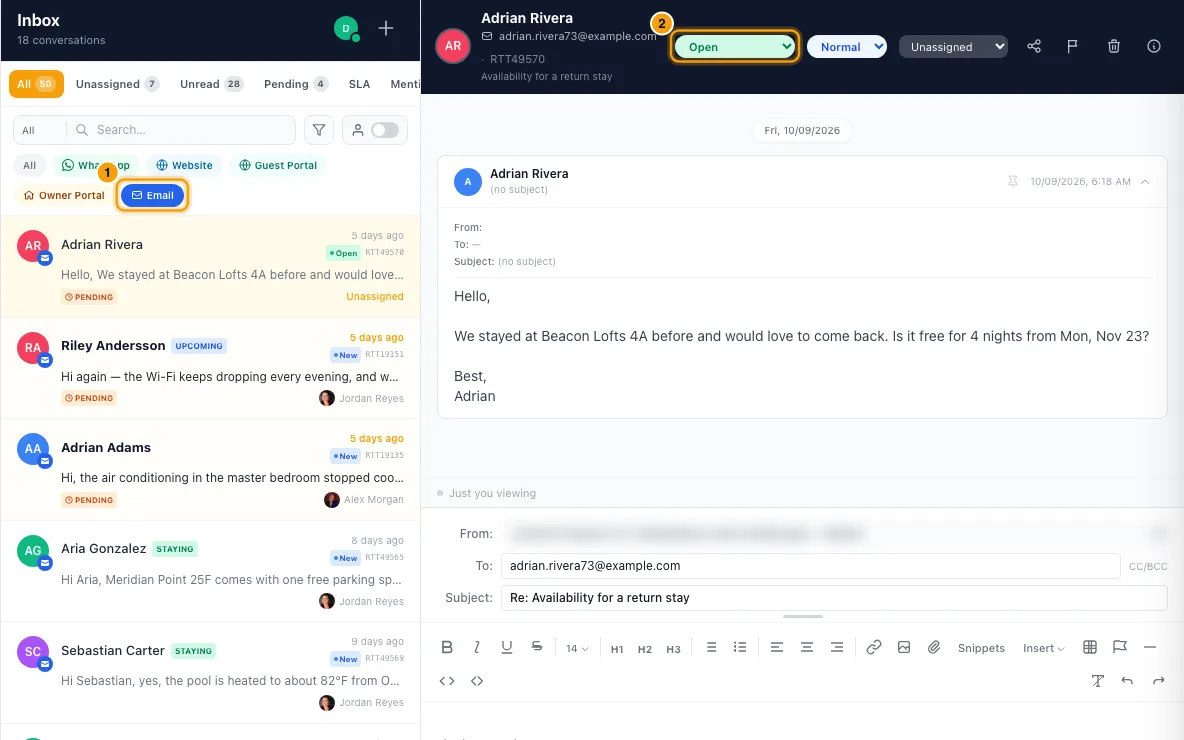Align text left
Viewport: 1184px width, 740px height.
[x=776, y=647]
